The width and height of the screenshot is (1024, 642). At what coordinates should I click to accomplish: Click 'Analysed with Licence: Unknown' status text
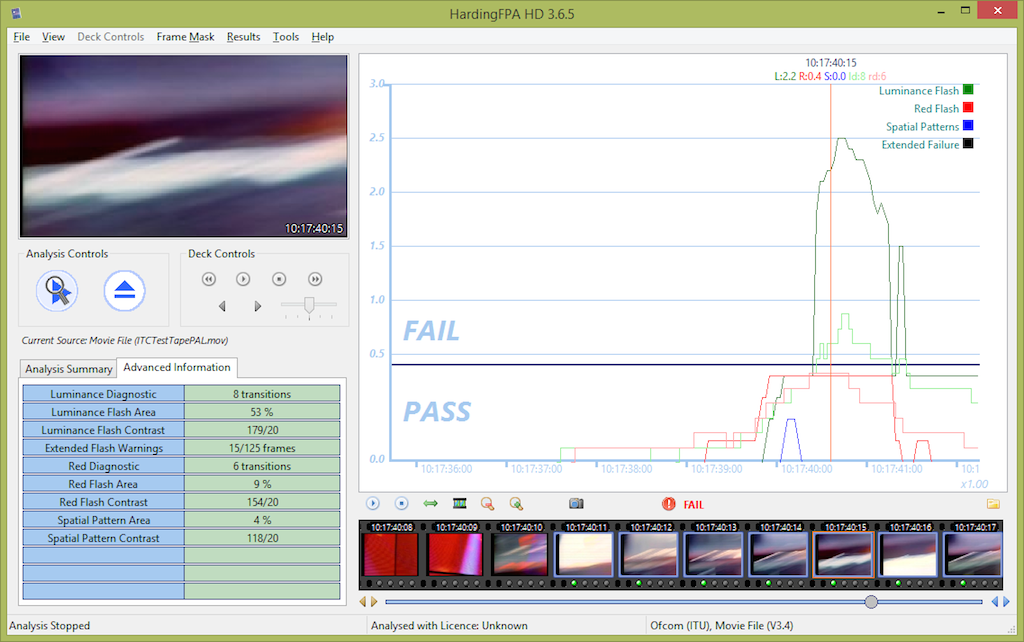[449, 625]
